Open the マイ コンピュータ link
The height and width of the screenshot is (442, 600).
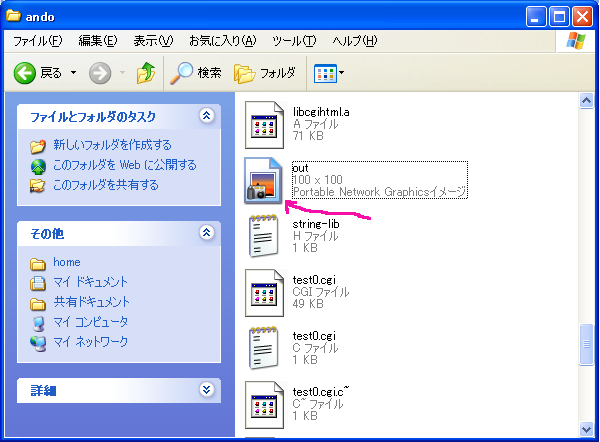[90, 322]
